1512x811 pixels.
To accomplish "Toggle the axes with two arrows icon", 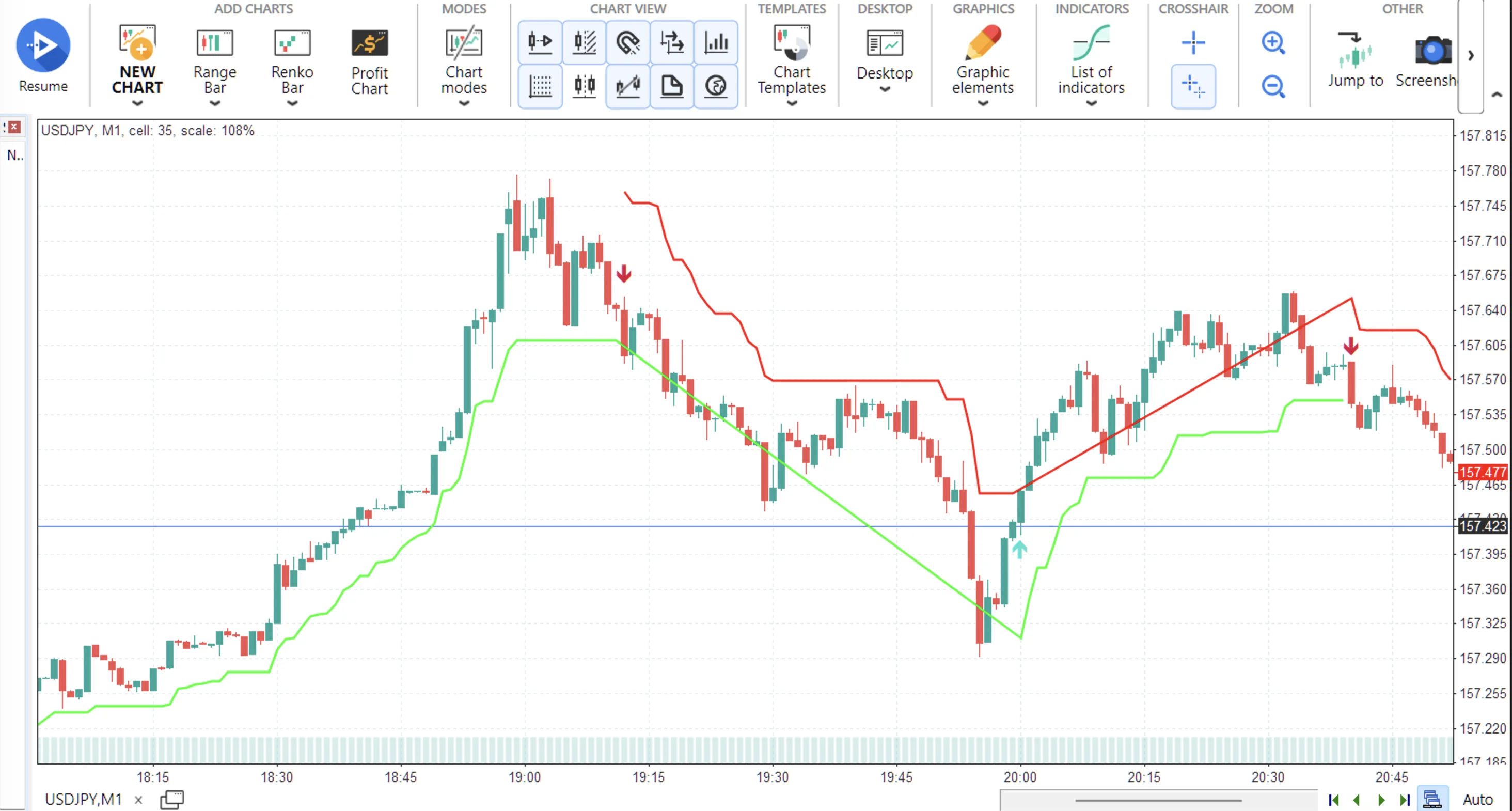I will point(672,42).
